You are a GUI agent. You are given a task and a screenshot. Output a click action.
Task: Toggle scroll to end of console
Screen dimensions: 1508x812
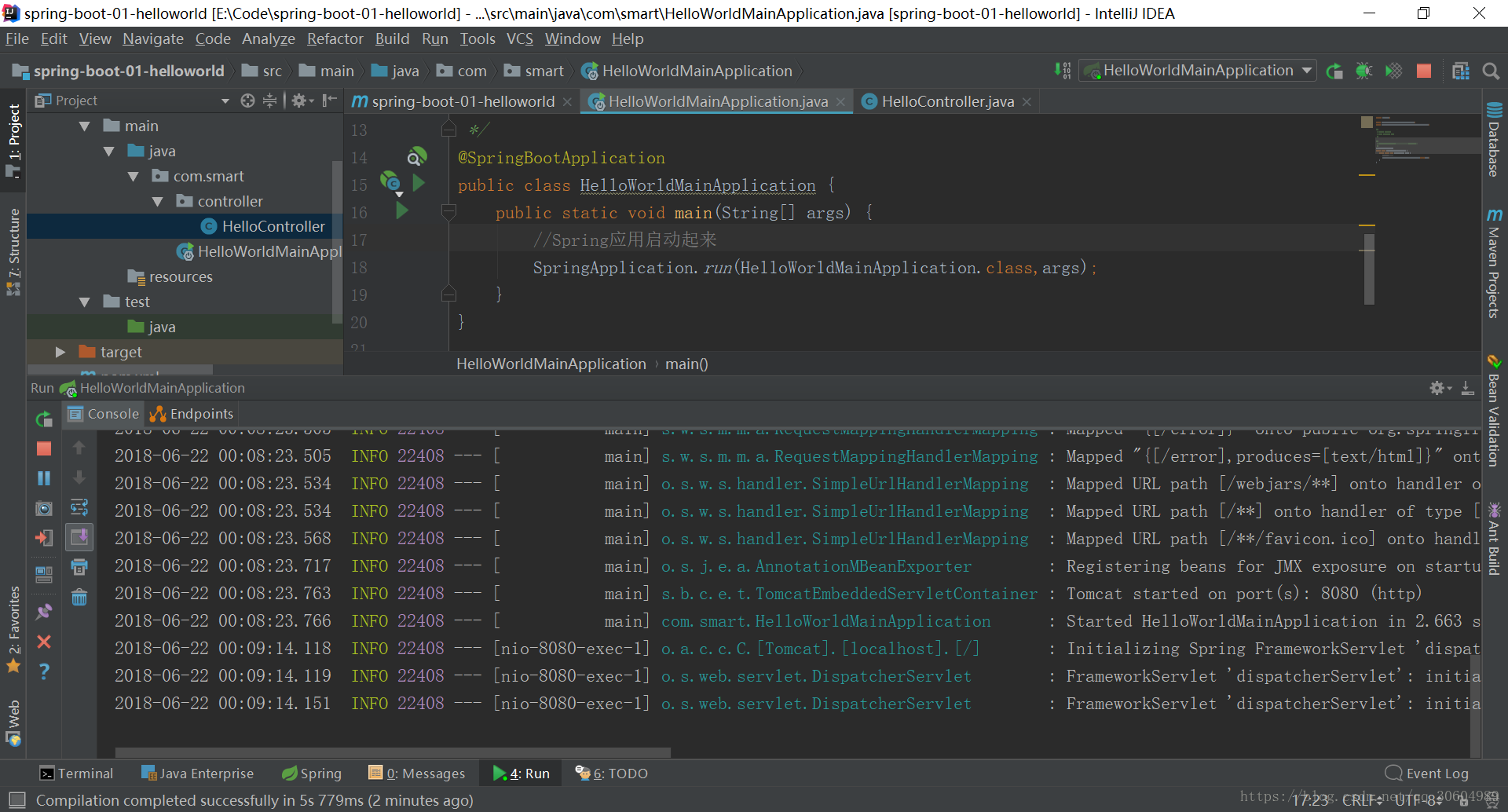point(79,537)
